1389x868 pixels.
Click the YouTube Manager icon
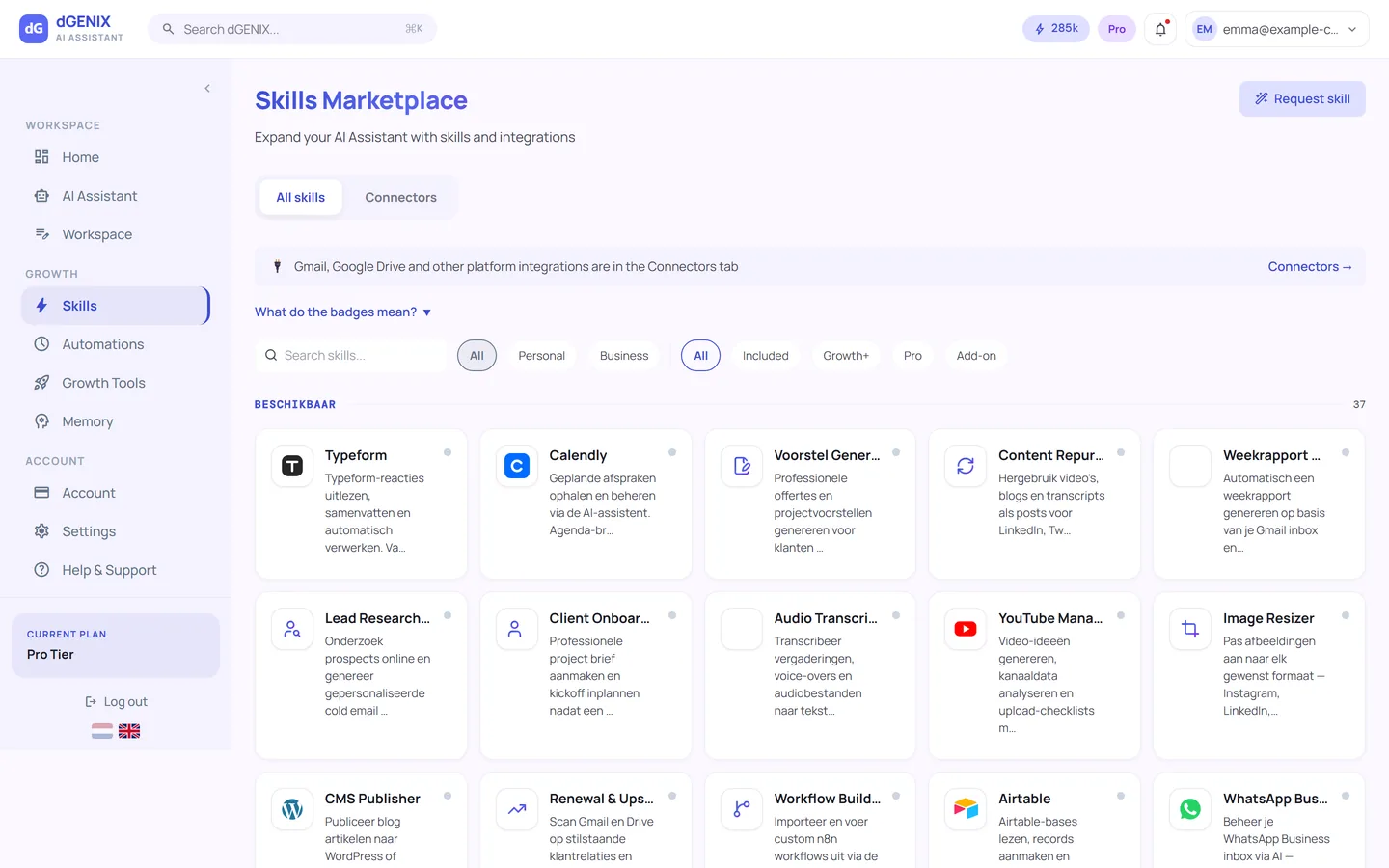coord(966,629)
